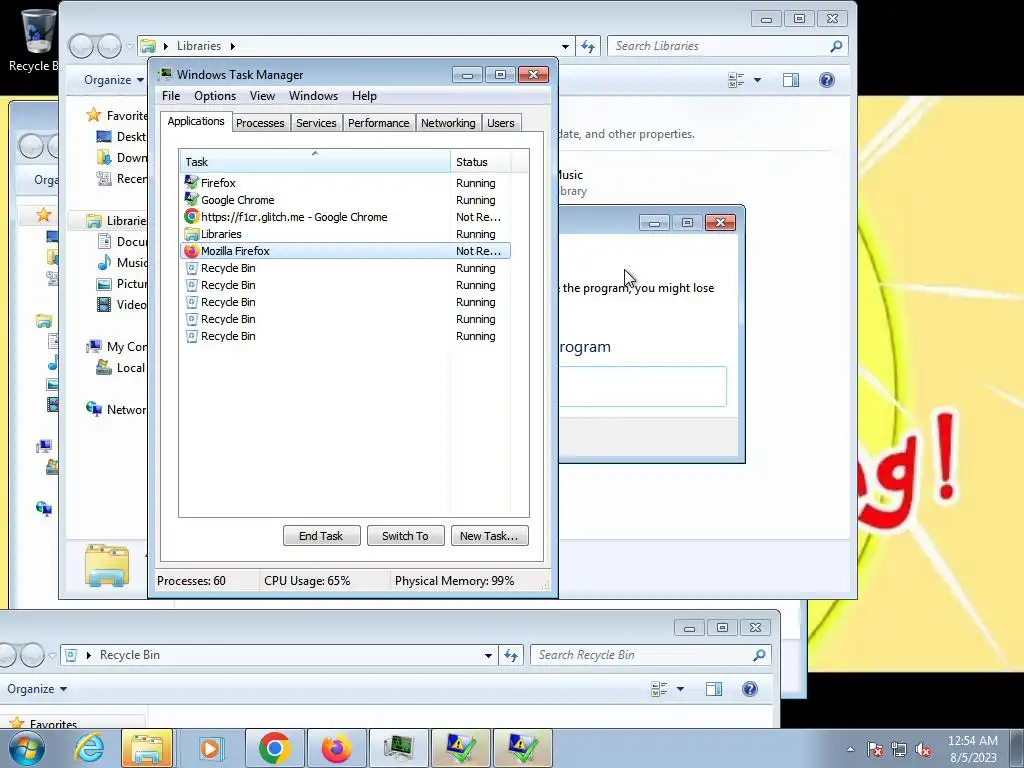Open the View menu in Task Manager
1024x768 pixels.
point(262,96)
